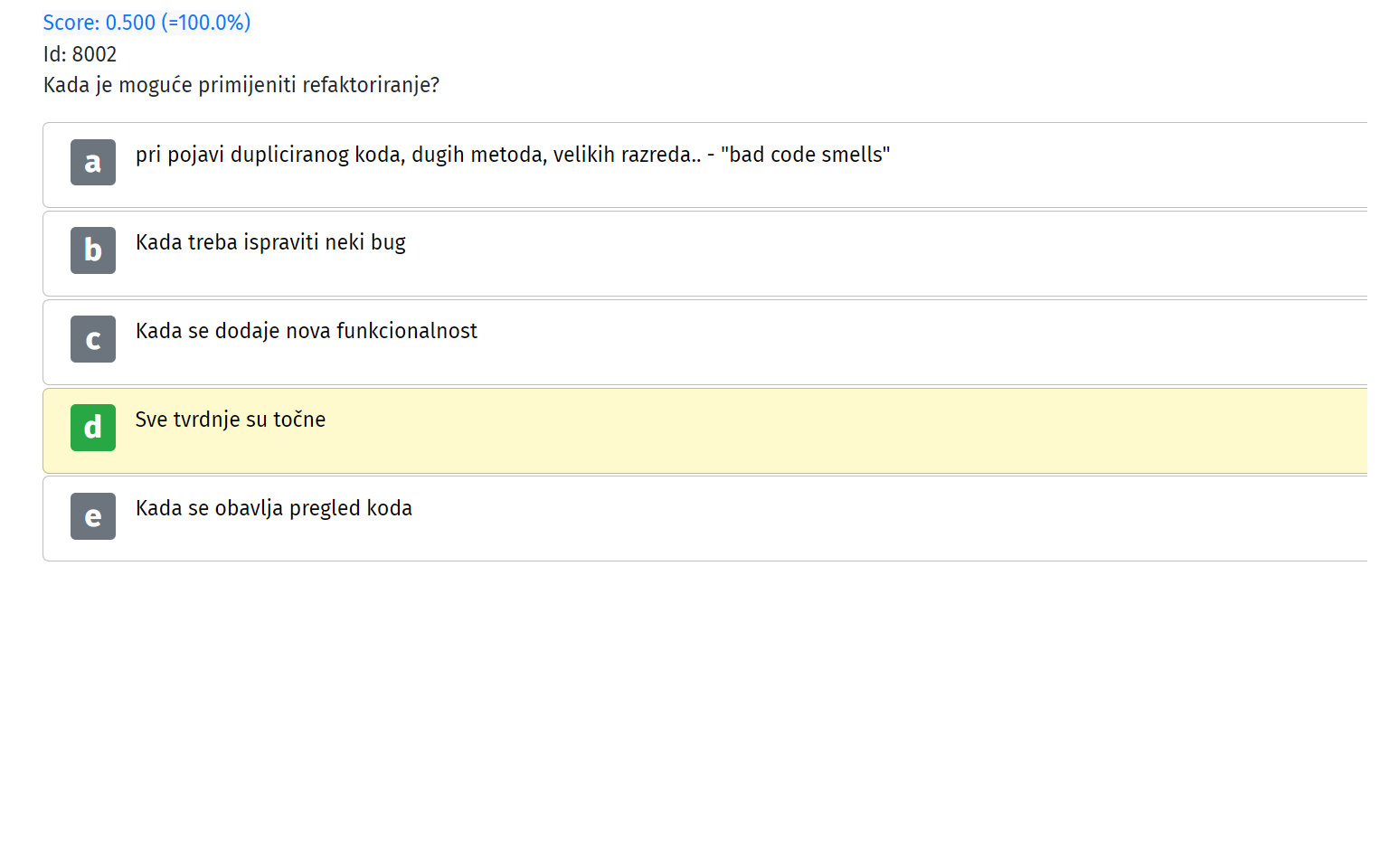Pick "Kada se dodaje nova funkcionalnost" option
Viewport: 1389px width, 868px height.
pos(307,331)
